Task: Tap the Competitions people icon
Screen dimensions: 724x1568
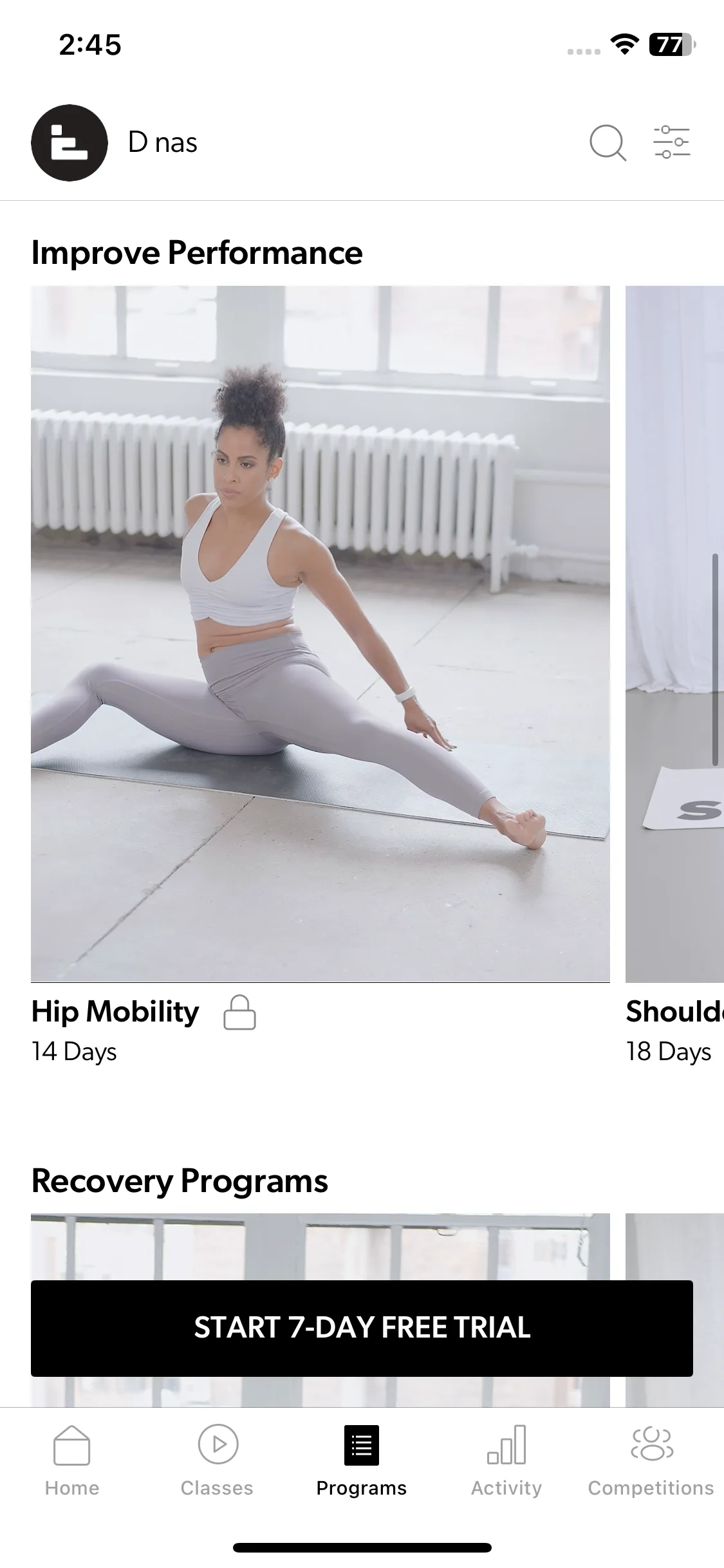Action: [651, 1444]
